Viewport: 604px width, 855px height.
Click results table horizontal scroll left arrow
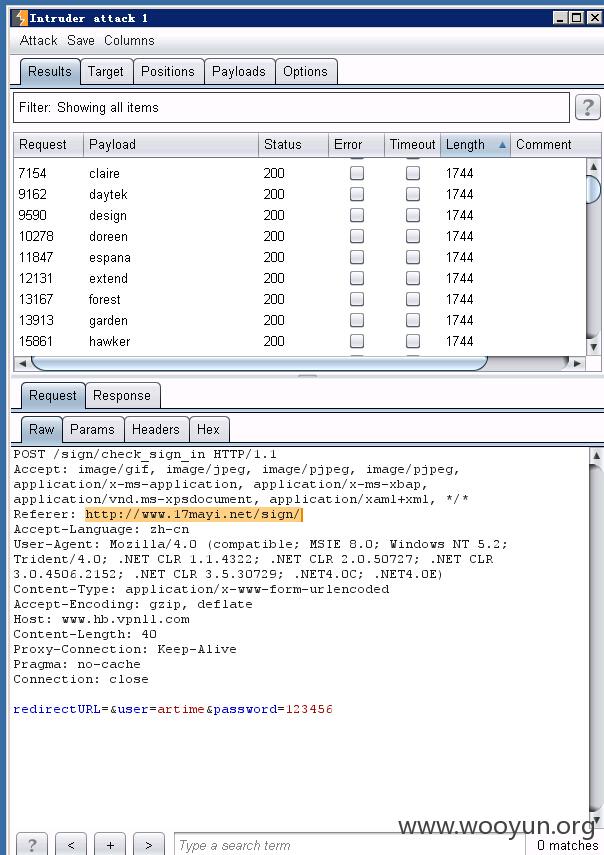pos(22,363)
